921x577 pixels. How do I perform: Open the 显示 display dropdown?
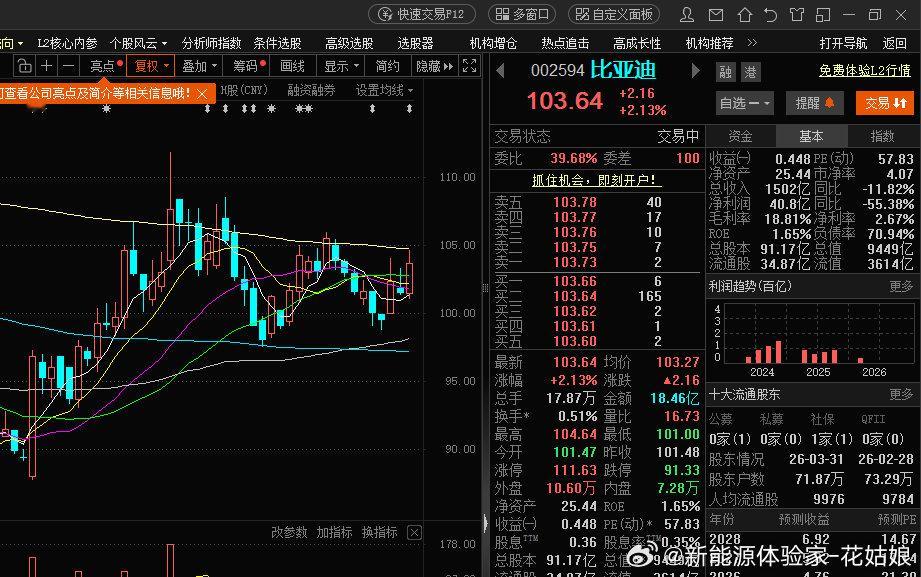coord(341,66)
